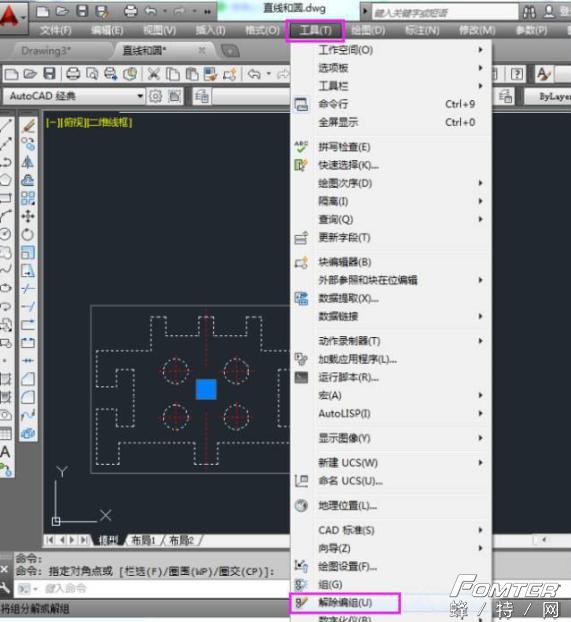Expand the 工具栏 submenu
The image size is (571, 622).
[391, 86]
